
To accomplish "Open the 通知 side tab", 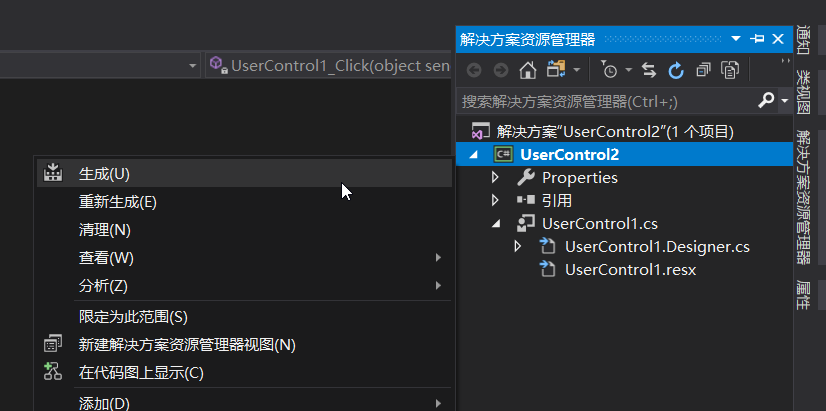I will click(x=803, y=40).
